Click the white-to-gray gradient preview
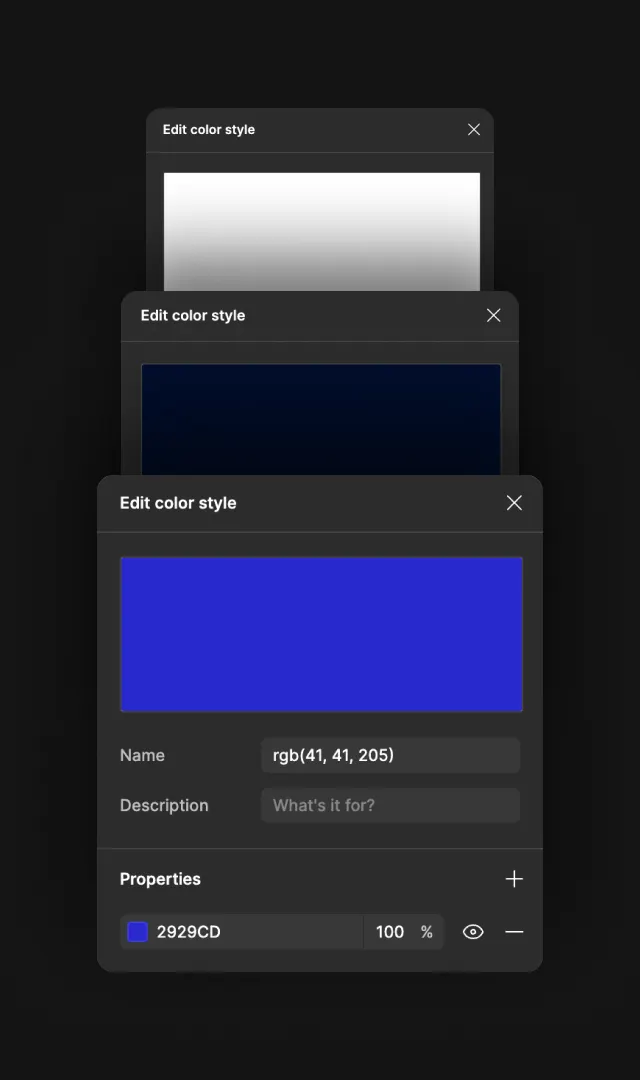640x1080 pixels. pos(322,231)
